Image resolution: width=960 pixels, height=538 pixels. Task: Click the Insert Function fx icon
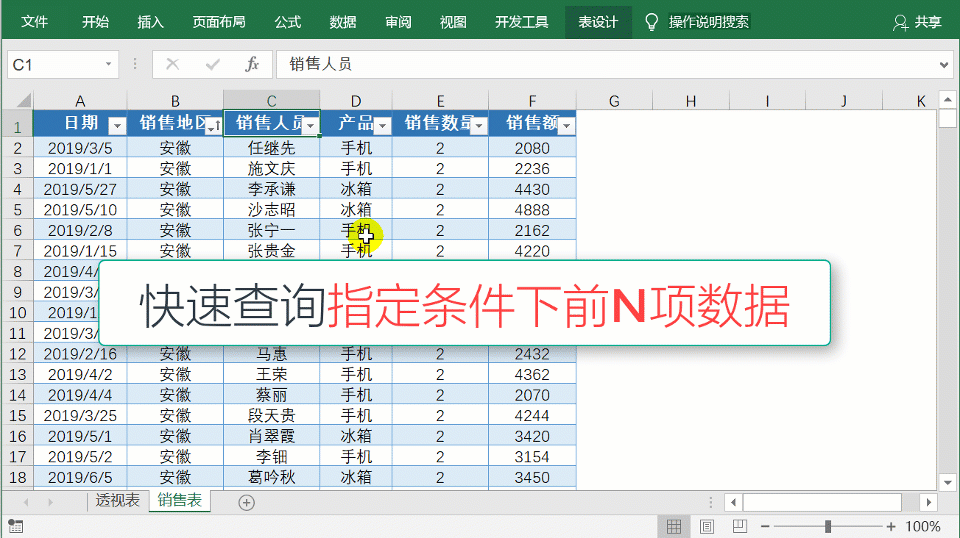coord(252,65)
